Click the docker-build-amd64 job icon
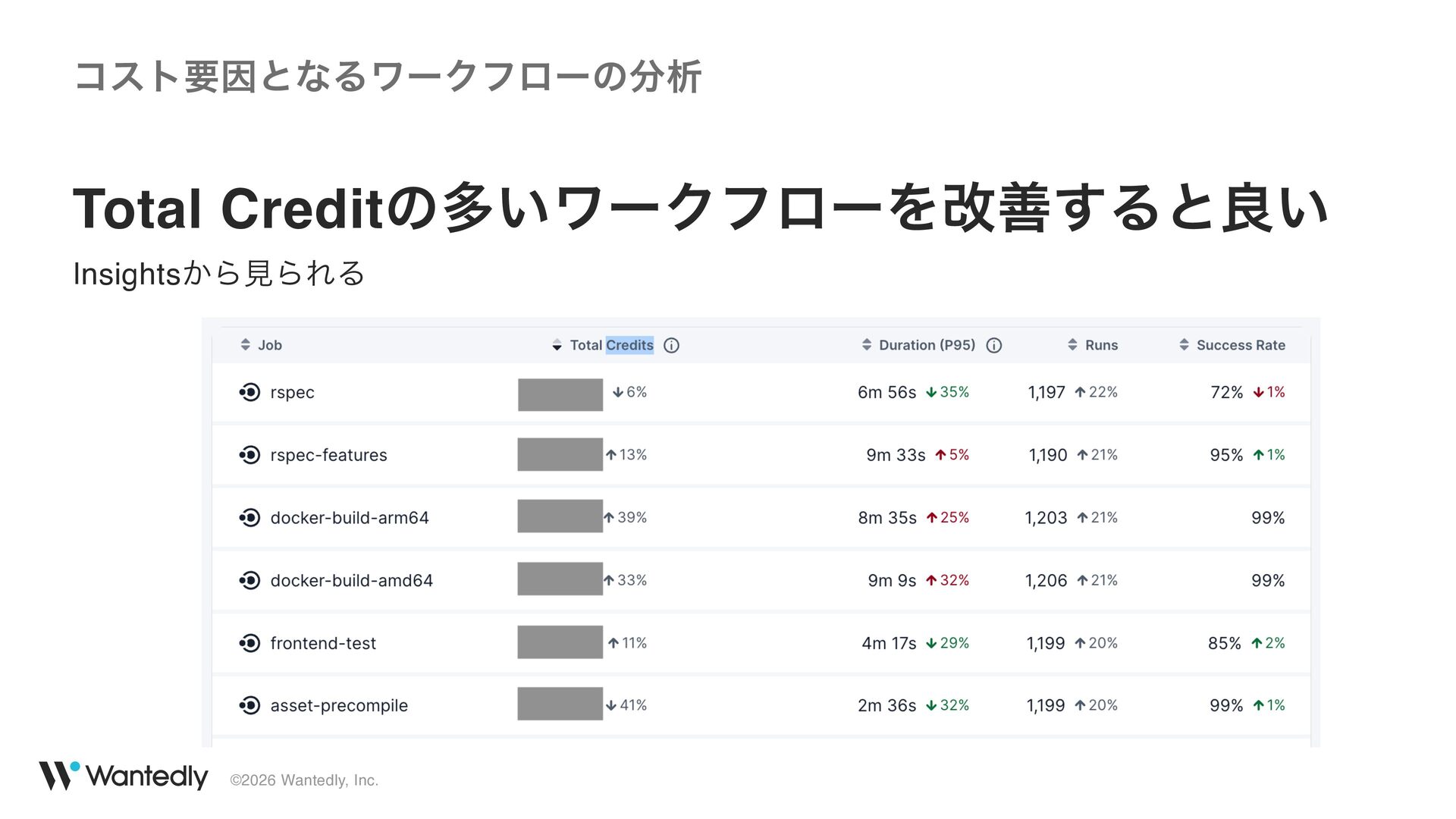Viewport: 1456px width, 819px height. tap(249, 581)
